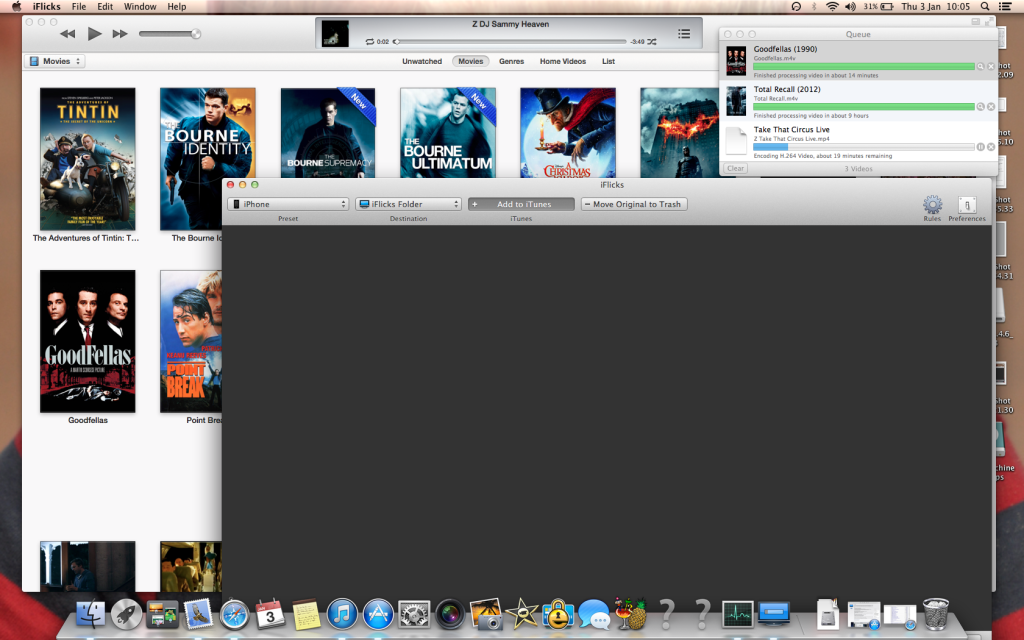Reveal Total Recall (2012) with magnifier icon
Viewport: 1024px width, 640px height.
pos(980,106)
